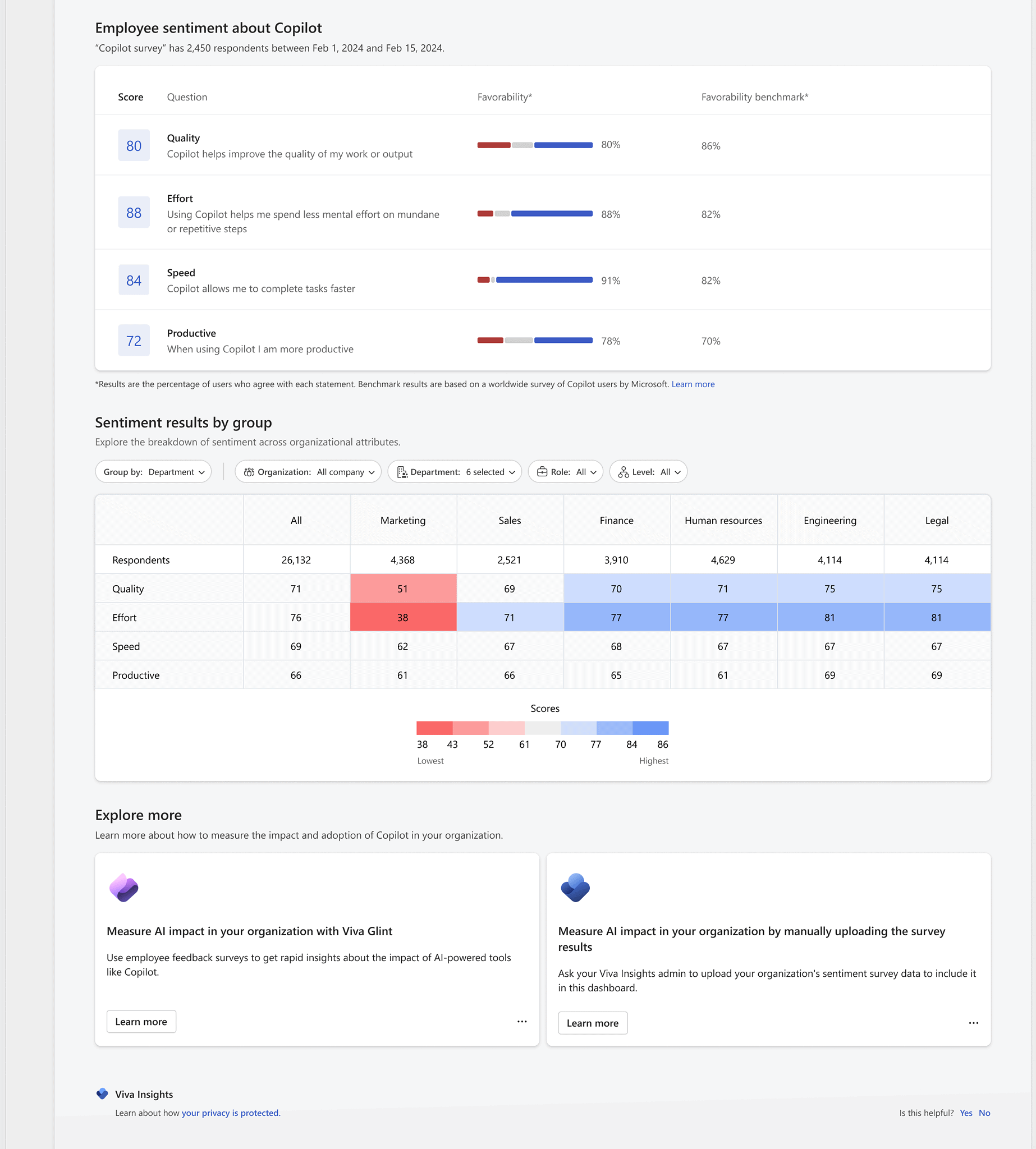
Task: Click the Level filter hierarchy icon
Action: pos(623,471)
